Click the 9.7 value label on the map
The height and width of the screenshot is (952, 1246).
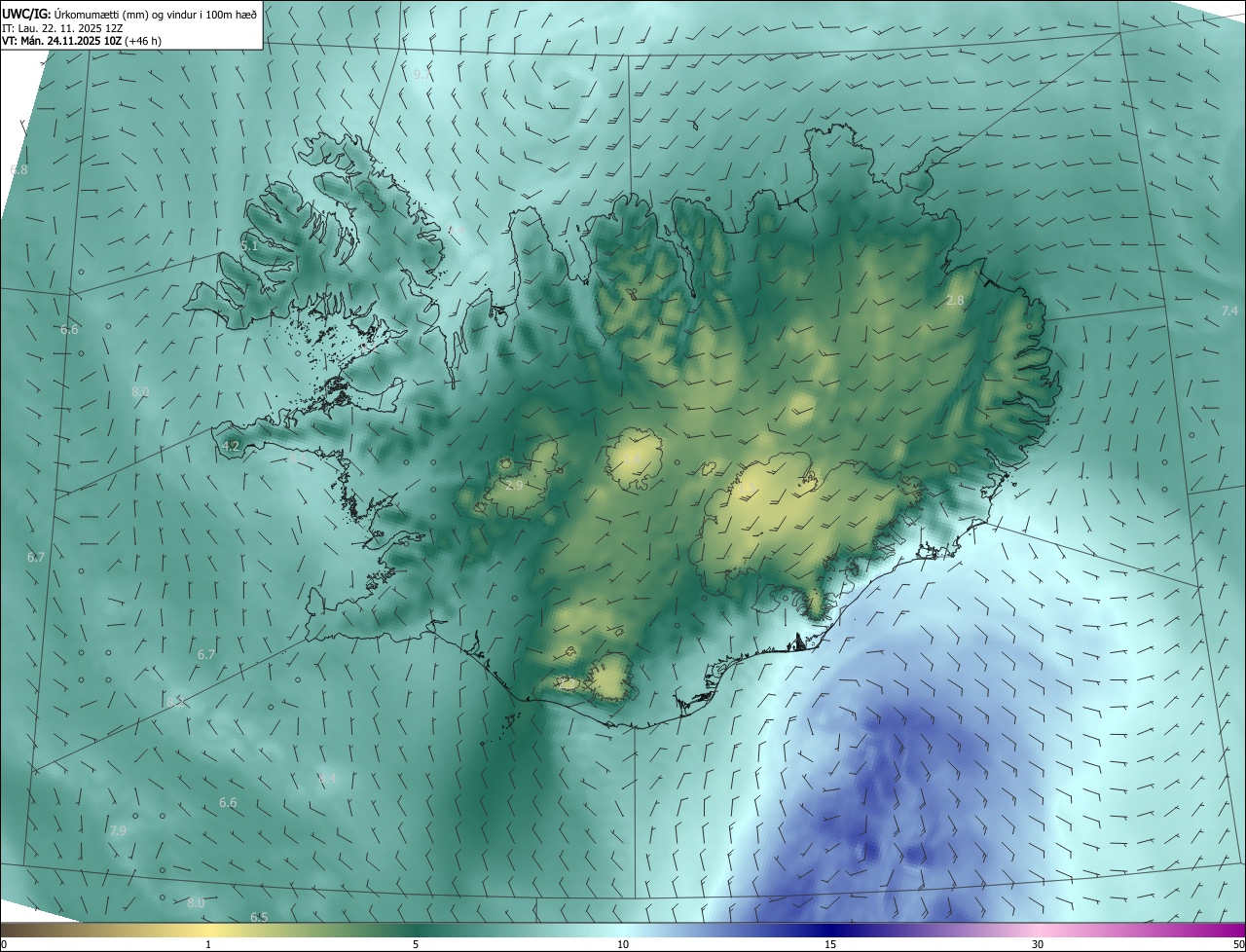point(422,74)
